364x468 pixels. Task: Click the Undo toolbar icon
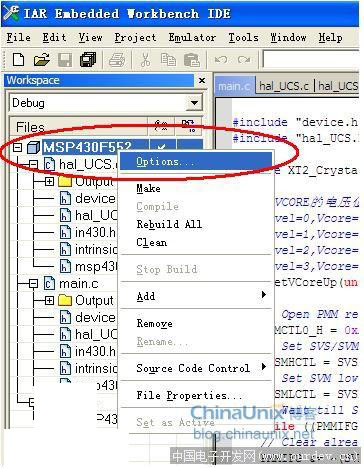(x=221, y=60)
